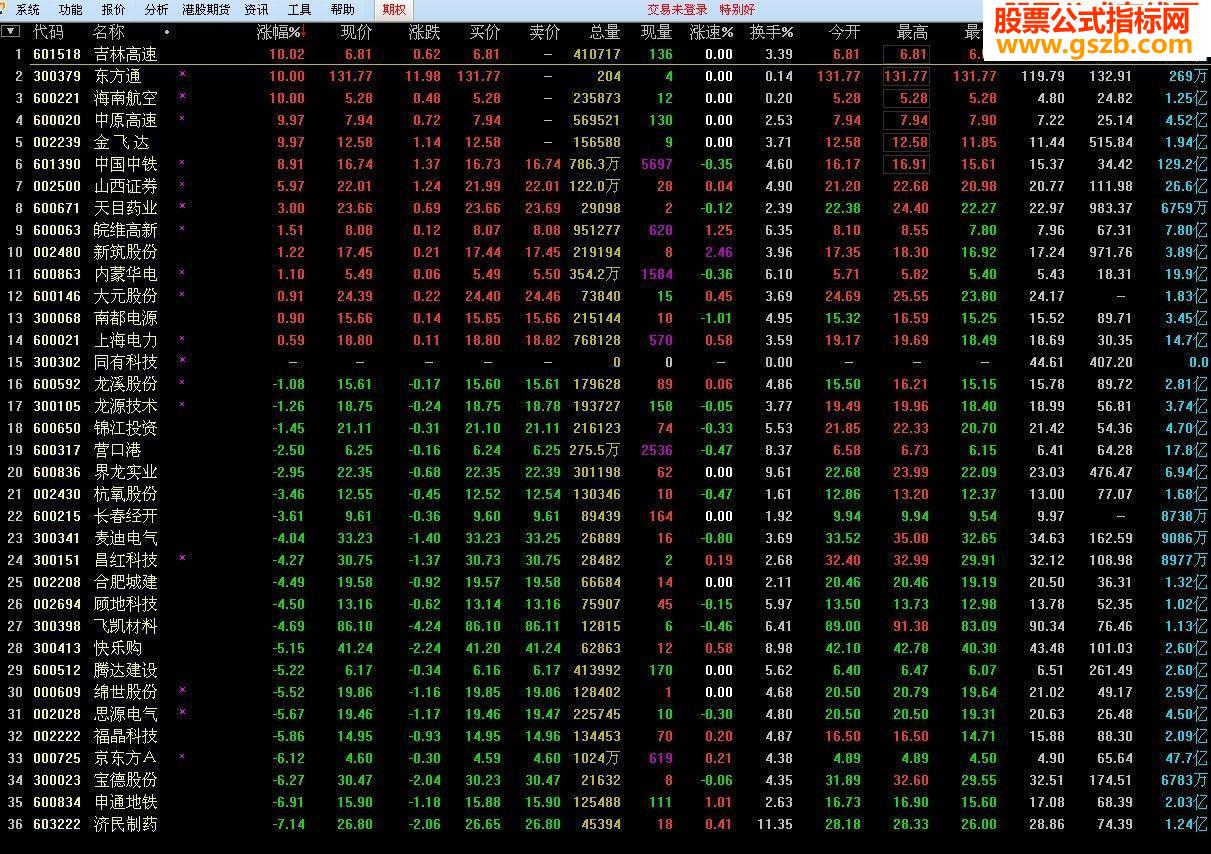Switch to the 期权 tab

394,10
